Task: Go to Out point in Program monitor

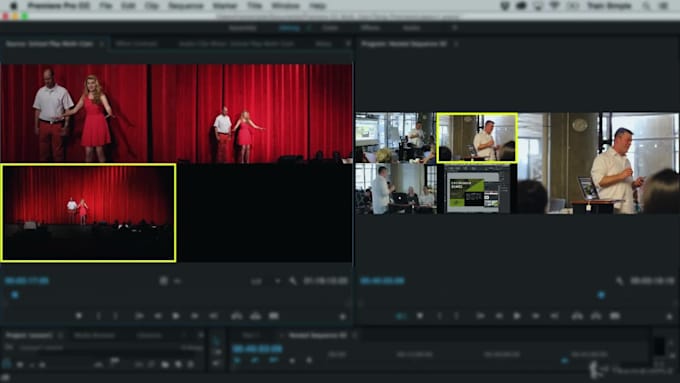Action: (555, 316)
